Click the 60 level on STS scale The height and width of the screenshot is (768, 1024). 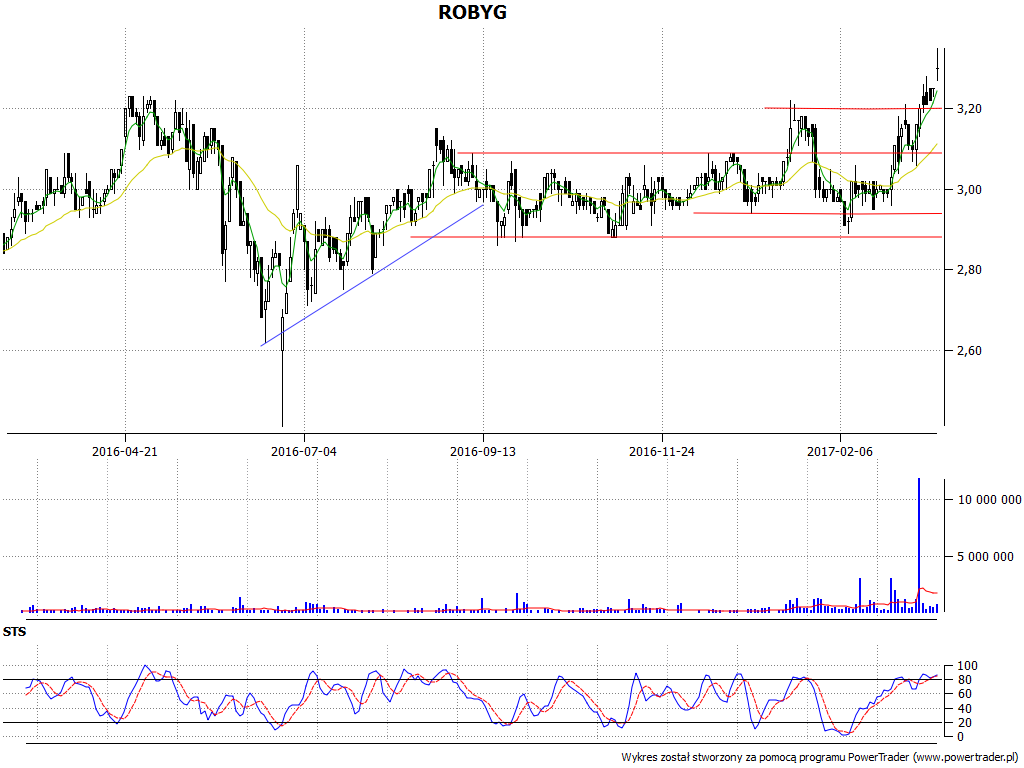pos(964,694)
